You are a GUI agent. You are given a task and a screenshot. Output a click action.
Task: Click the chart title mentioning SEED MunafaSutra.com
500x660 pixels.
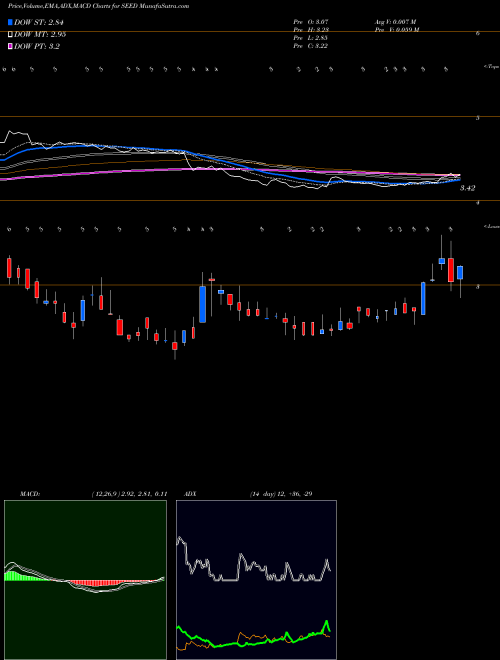[98, 6]
